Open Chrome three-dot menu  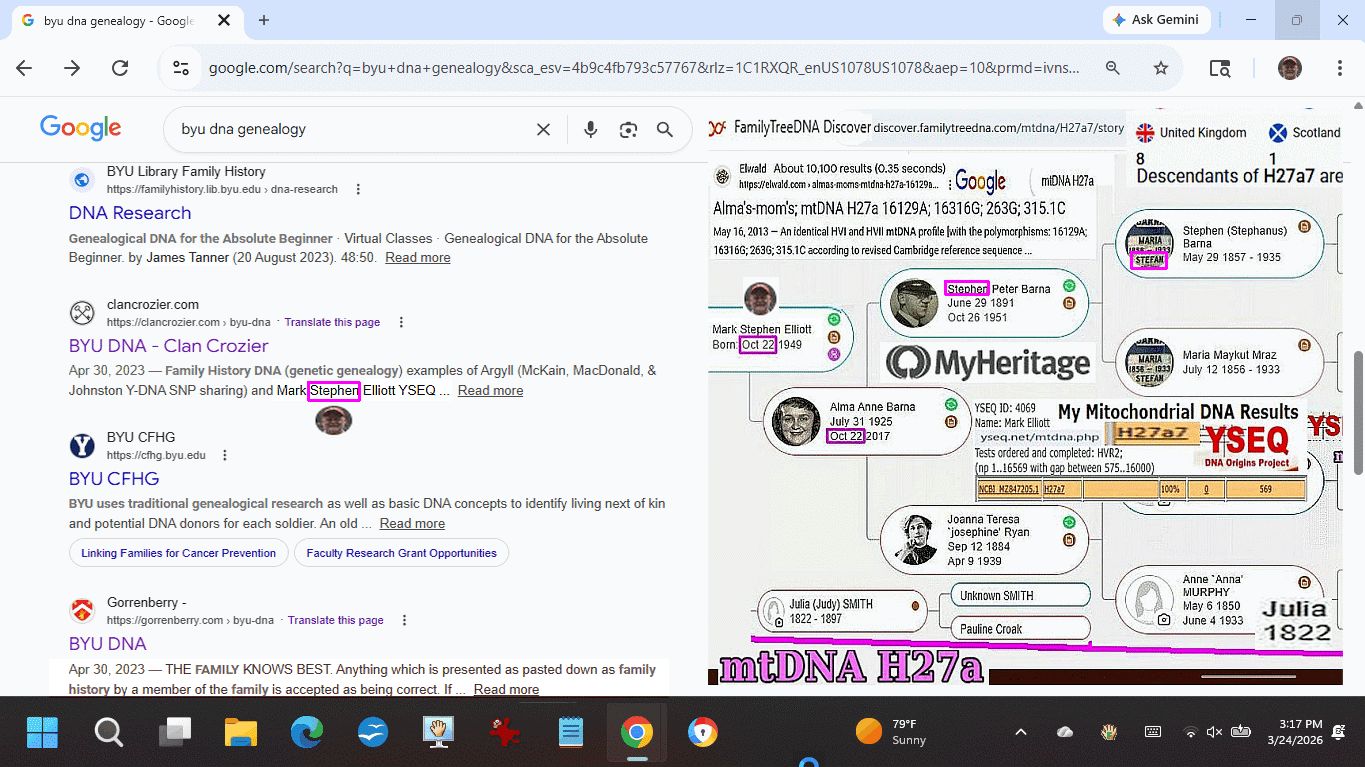[x=1340, y=68]
